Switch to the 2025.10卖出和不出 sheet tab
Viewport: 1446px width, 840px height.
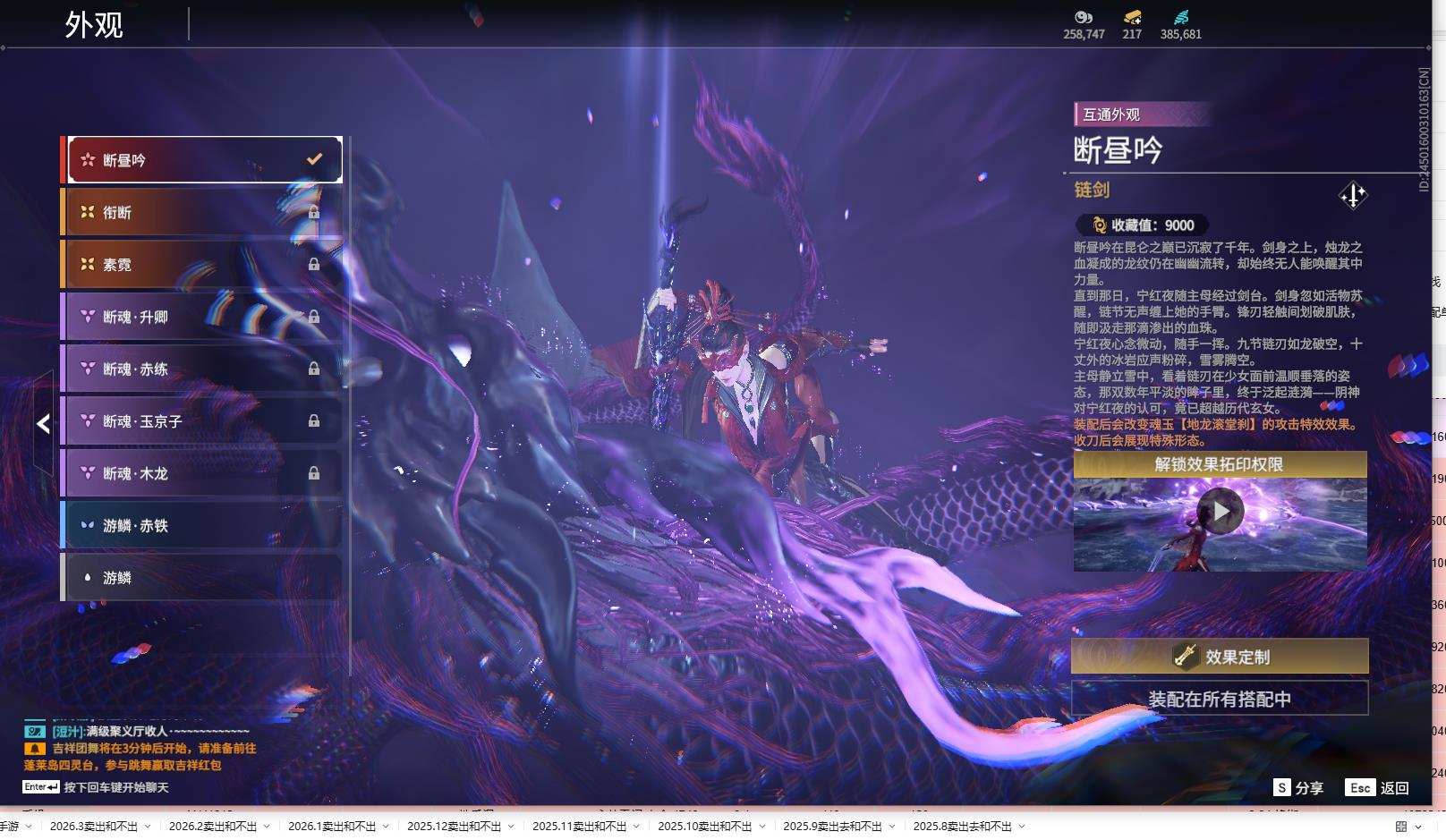705,827
